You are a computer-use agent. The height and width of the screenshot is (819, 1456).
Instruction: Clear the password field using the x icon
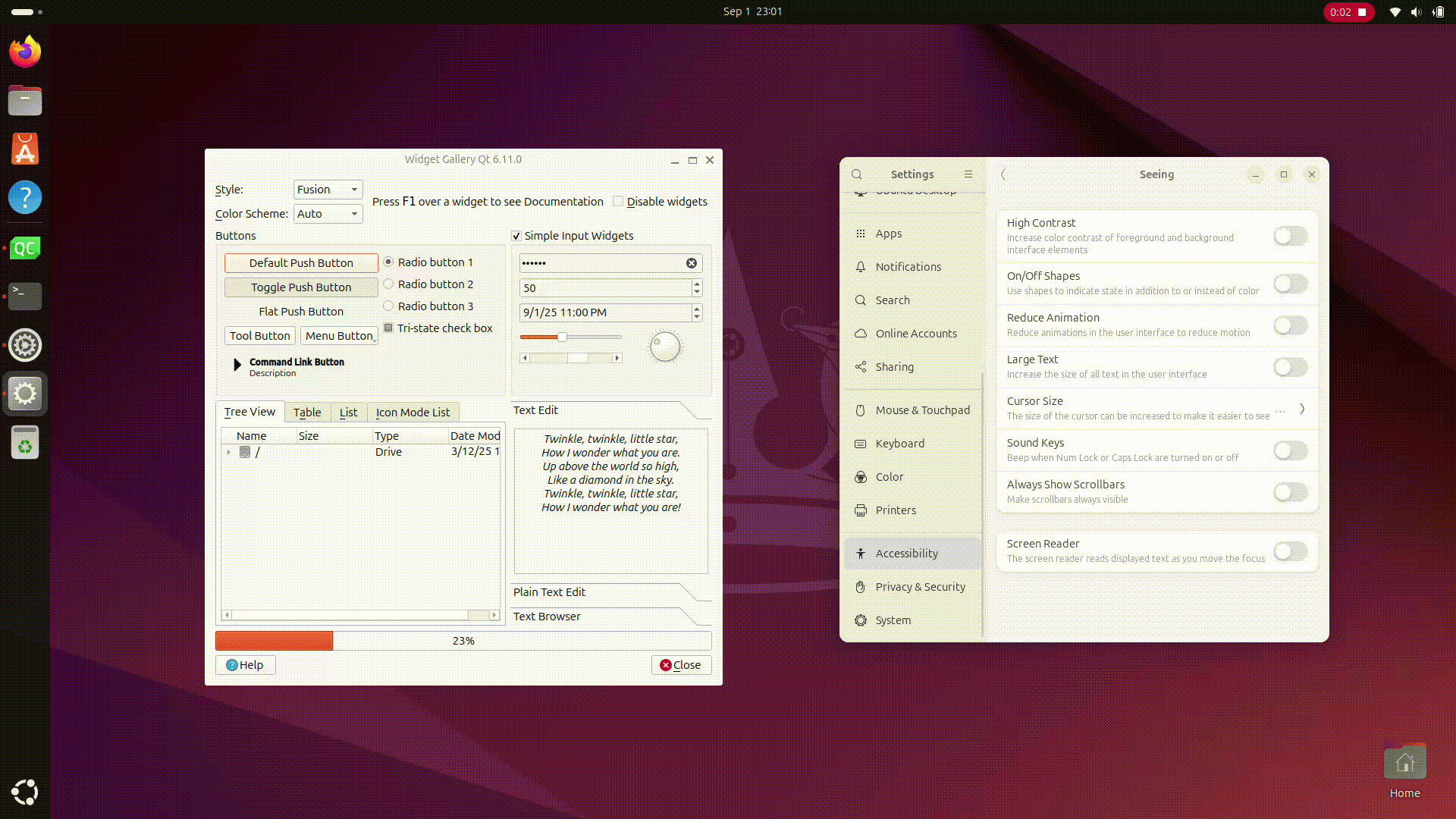click(691, 263)
